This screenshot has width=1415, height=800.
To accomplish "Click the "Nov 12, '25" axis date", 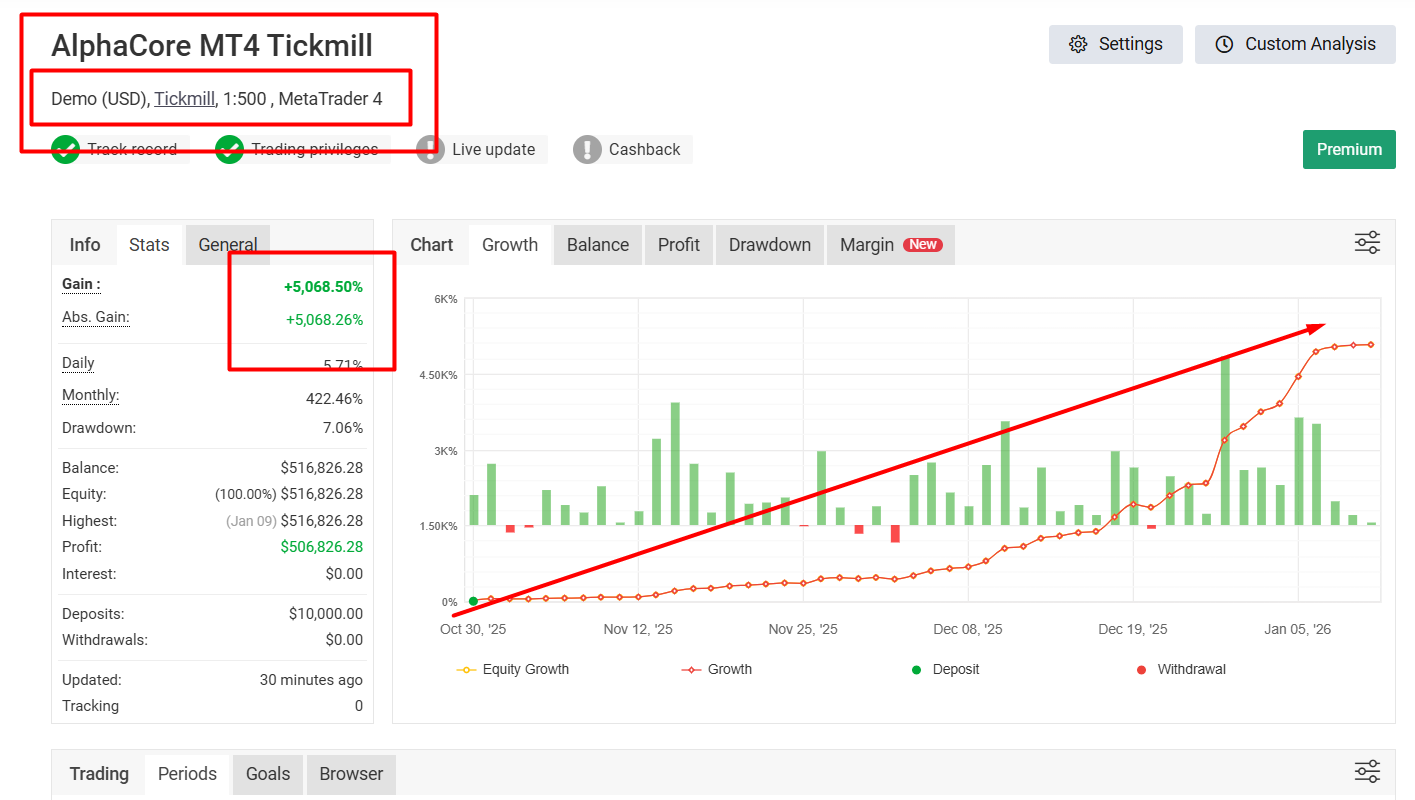I will pos(638,630).
